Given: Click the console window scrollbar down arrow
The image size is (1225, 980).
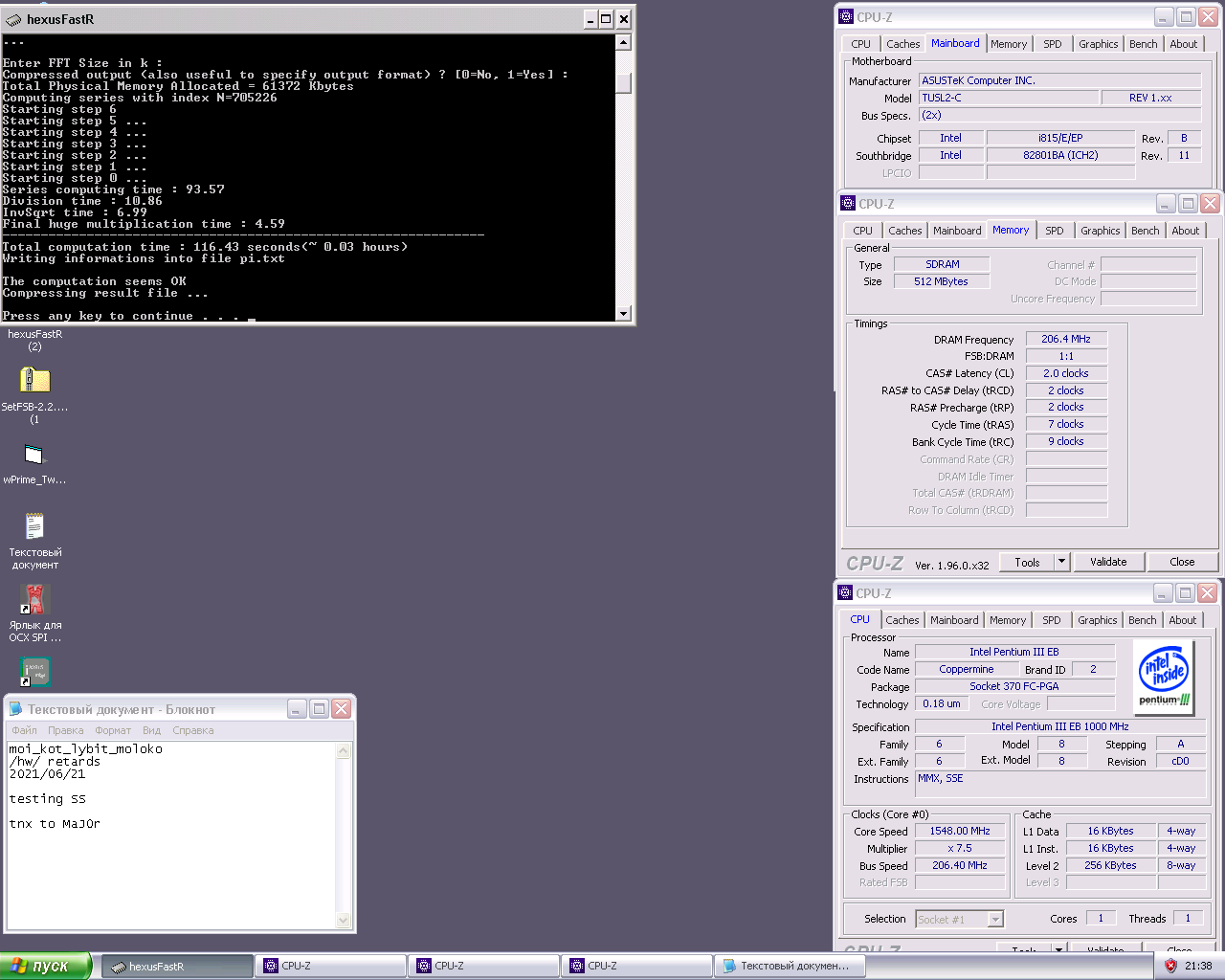Looking at the screenshot, I should coord(624,313).
